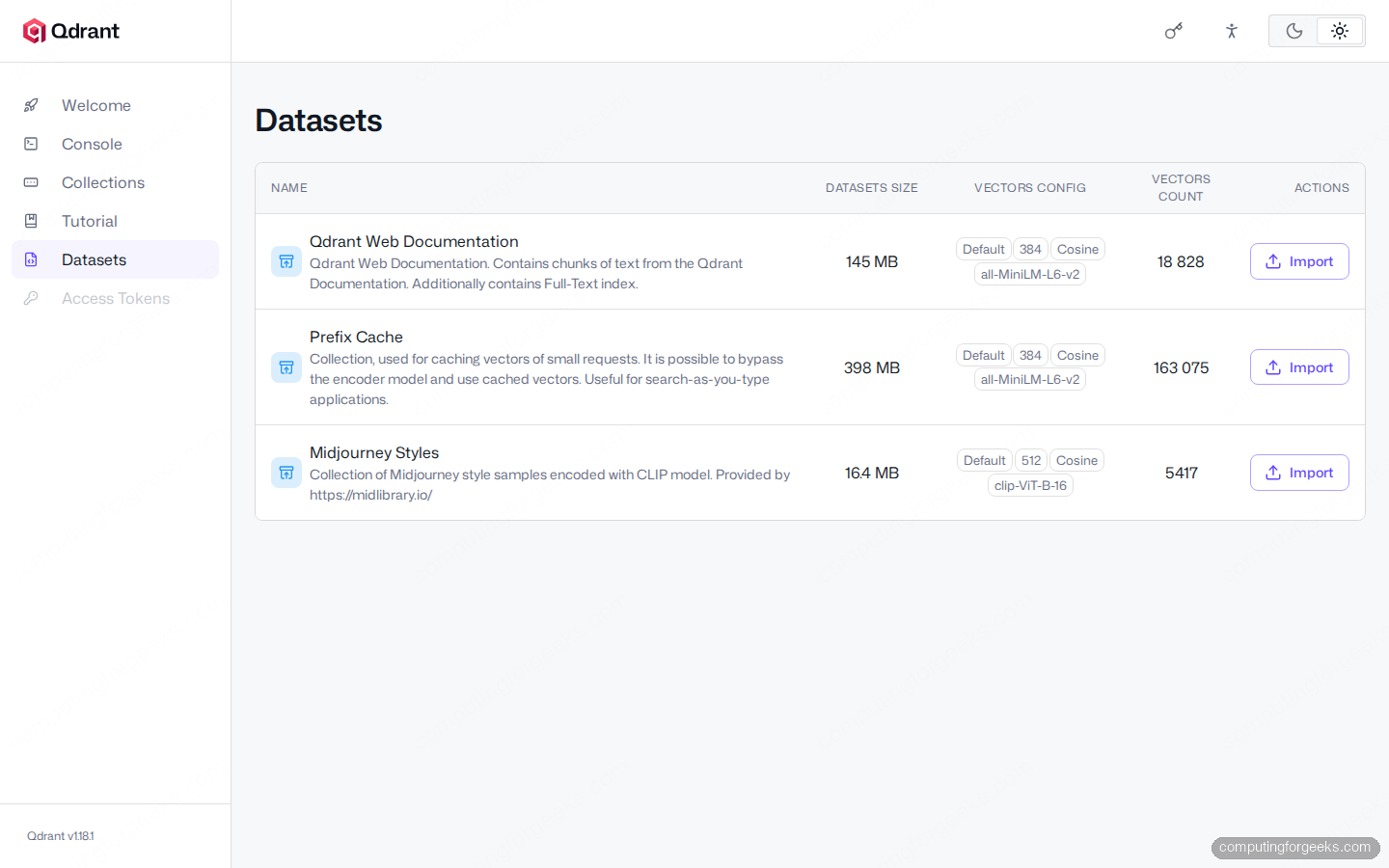This screenshot has width=1389, height=868.
Task: Click the Datasets page heading
Action: click(319, 121)
